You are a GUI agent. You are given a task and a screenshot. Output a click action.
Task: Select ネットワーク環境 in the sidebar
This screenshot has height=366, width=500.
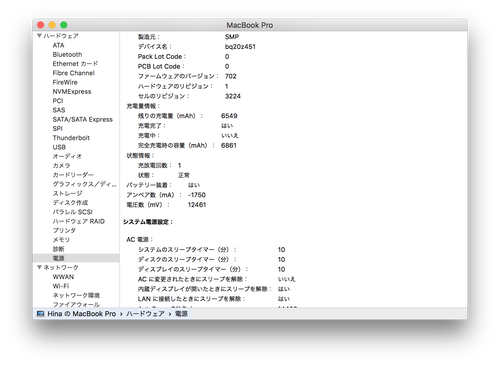click(x=76, y=295)
